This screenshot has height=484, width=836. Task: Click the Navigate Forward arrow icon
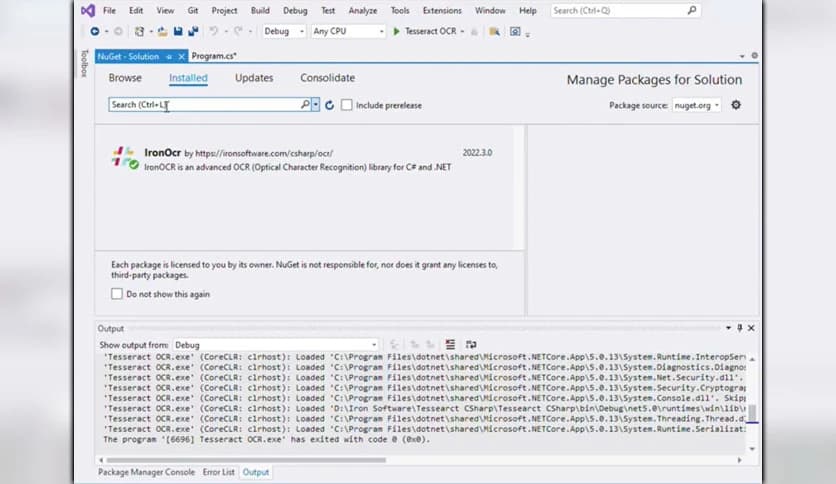point(118,31)
